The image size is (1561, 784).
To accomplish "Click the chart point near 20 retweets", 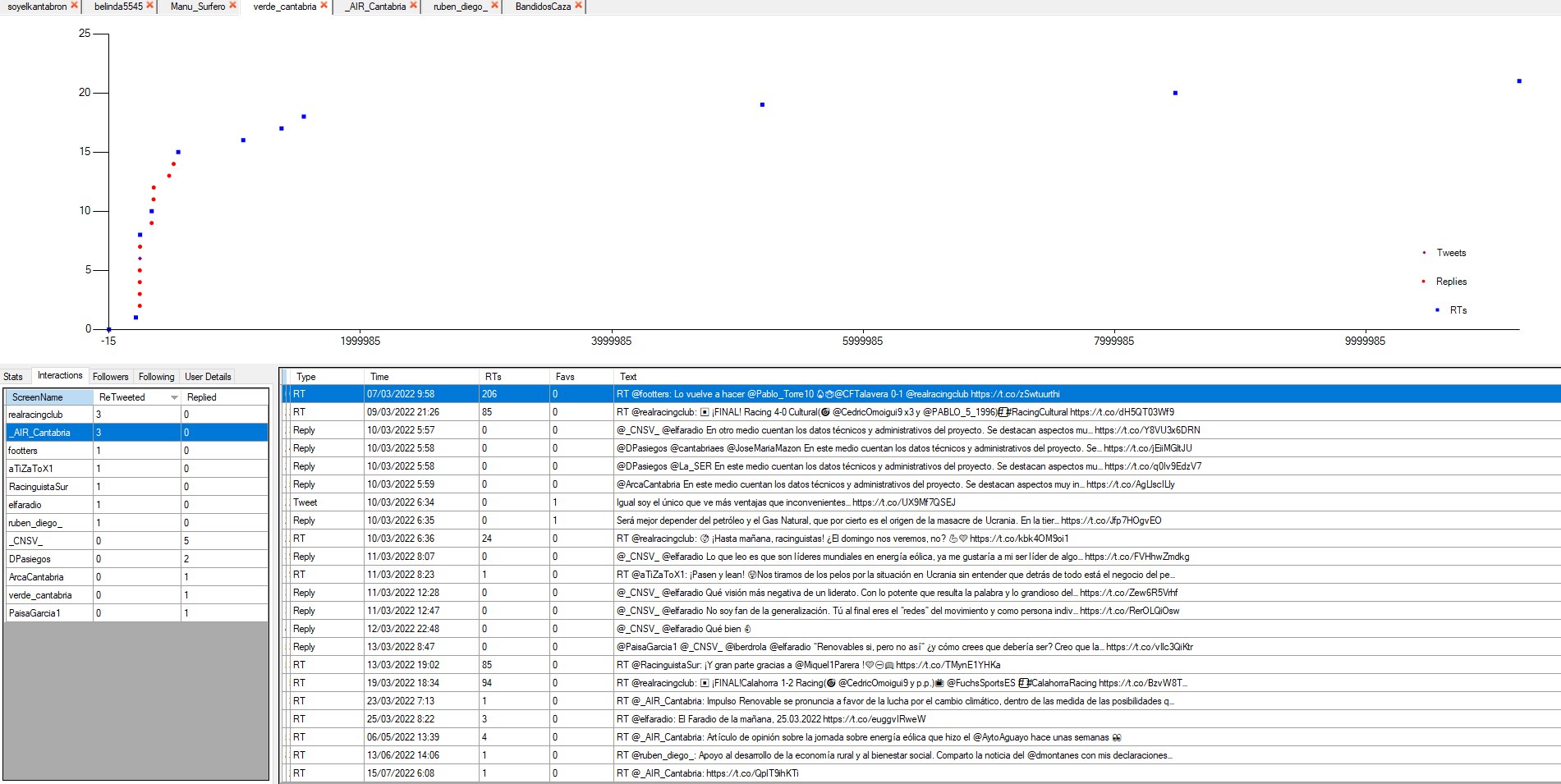I will click(x=1175, y=93).
